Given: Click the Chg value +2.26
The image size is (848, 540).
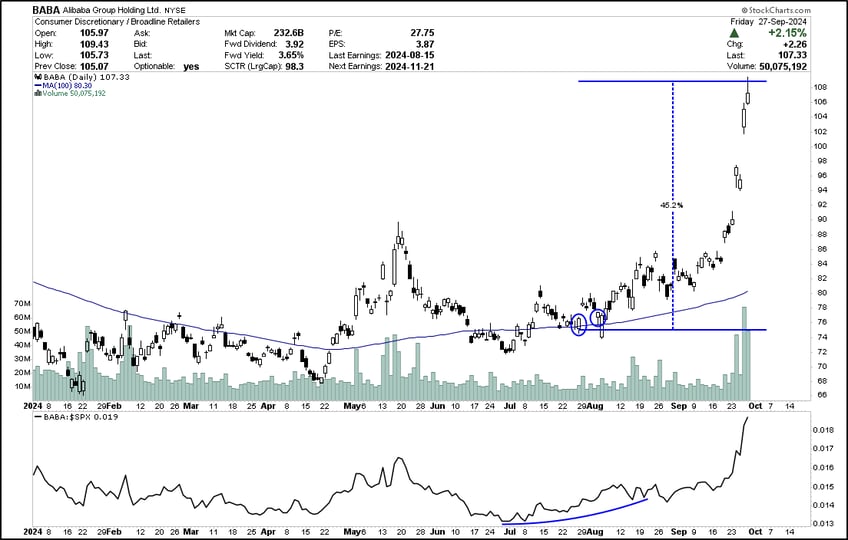Looking at the screenshot, I should click(794, 44).
